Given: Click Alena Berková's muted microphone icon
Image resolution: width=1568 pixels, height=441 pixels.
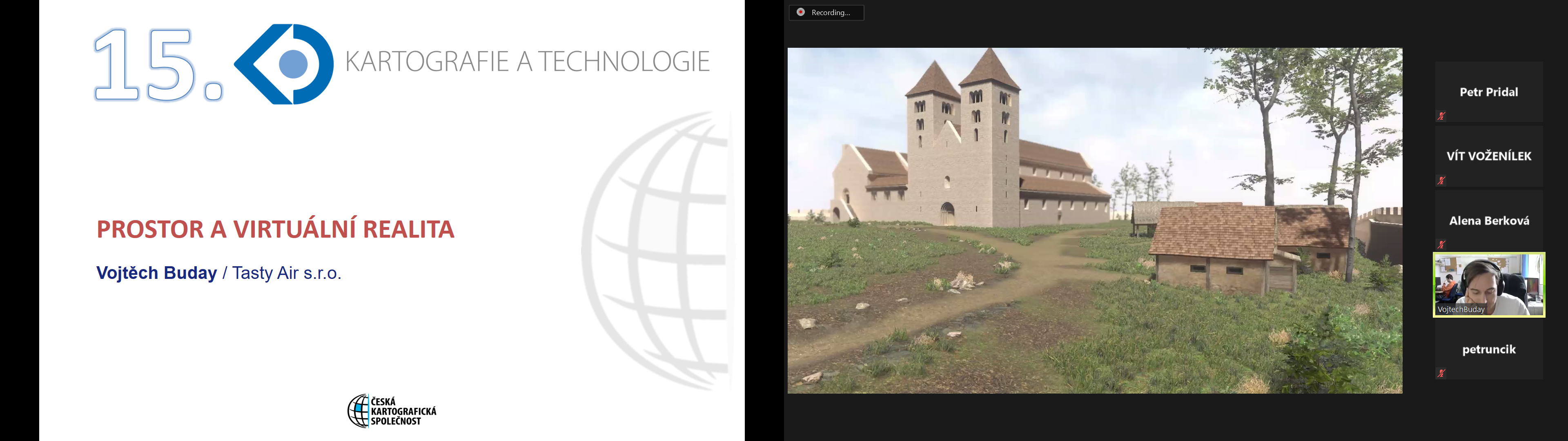Looking at the screenshot, I should tap(1441, 244).
